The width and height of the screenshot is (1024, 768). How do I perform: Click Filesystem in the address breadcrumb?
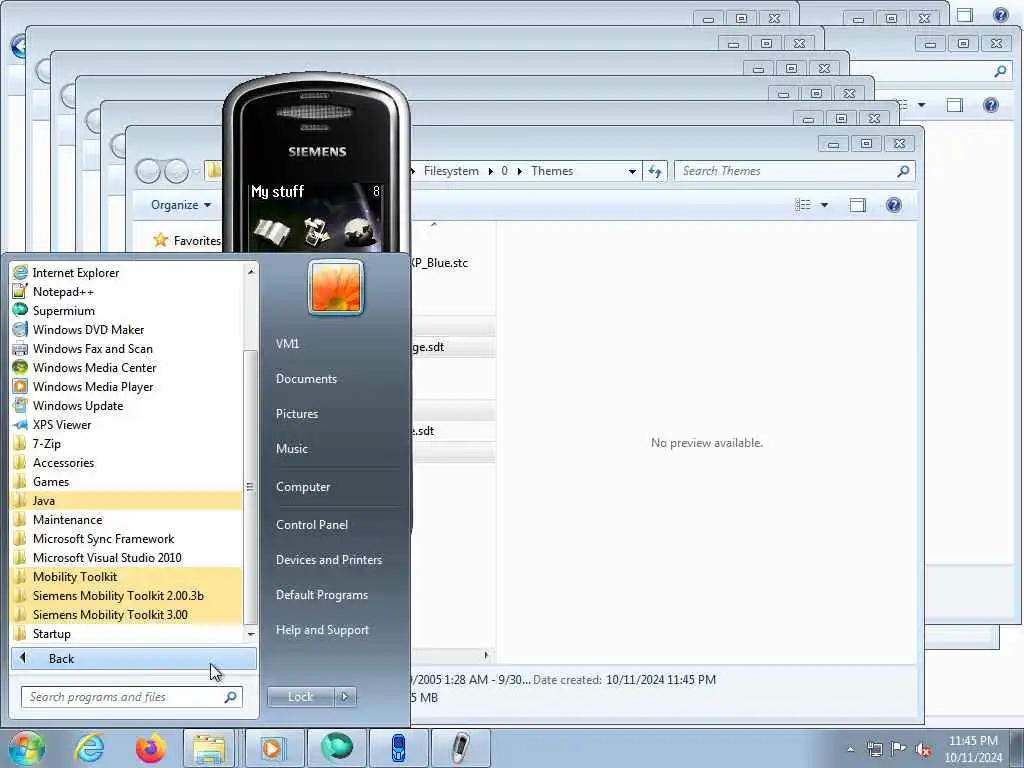[x=451, y=171]
